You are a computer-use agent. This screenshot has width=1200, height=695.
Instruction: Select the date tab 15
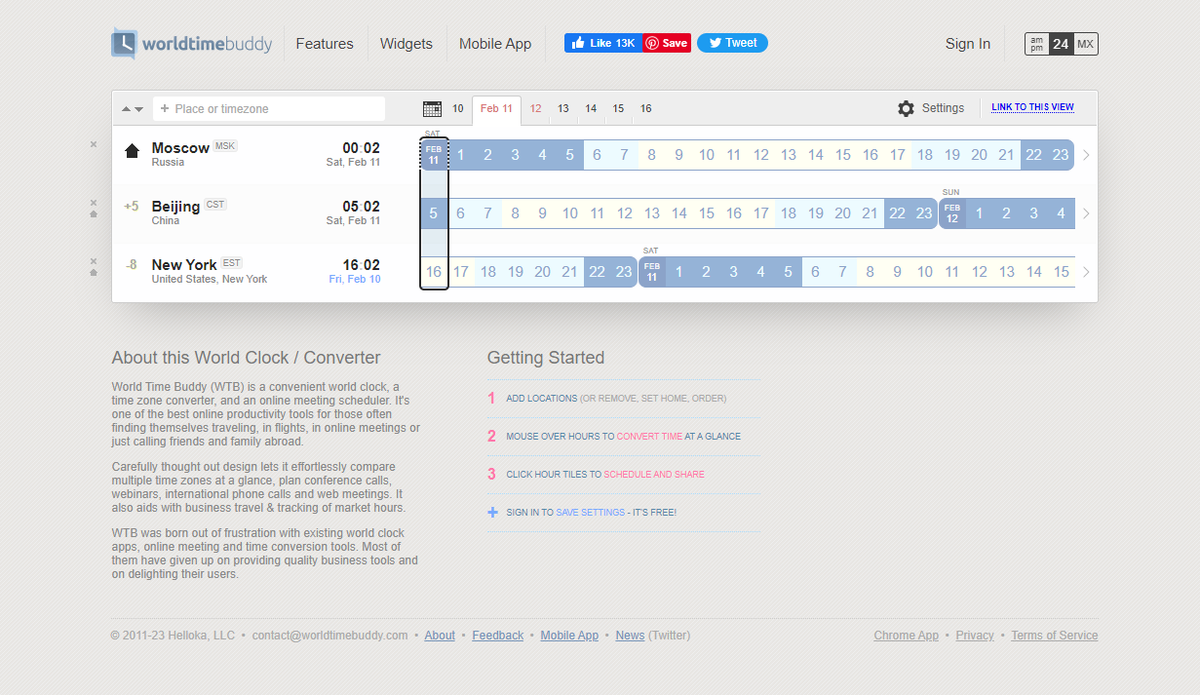(618, 109)
